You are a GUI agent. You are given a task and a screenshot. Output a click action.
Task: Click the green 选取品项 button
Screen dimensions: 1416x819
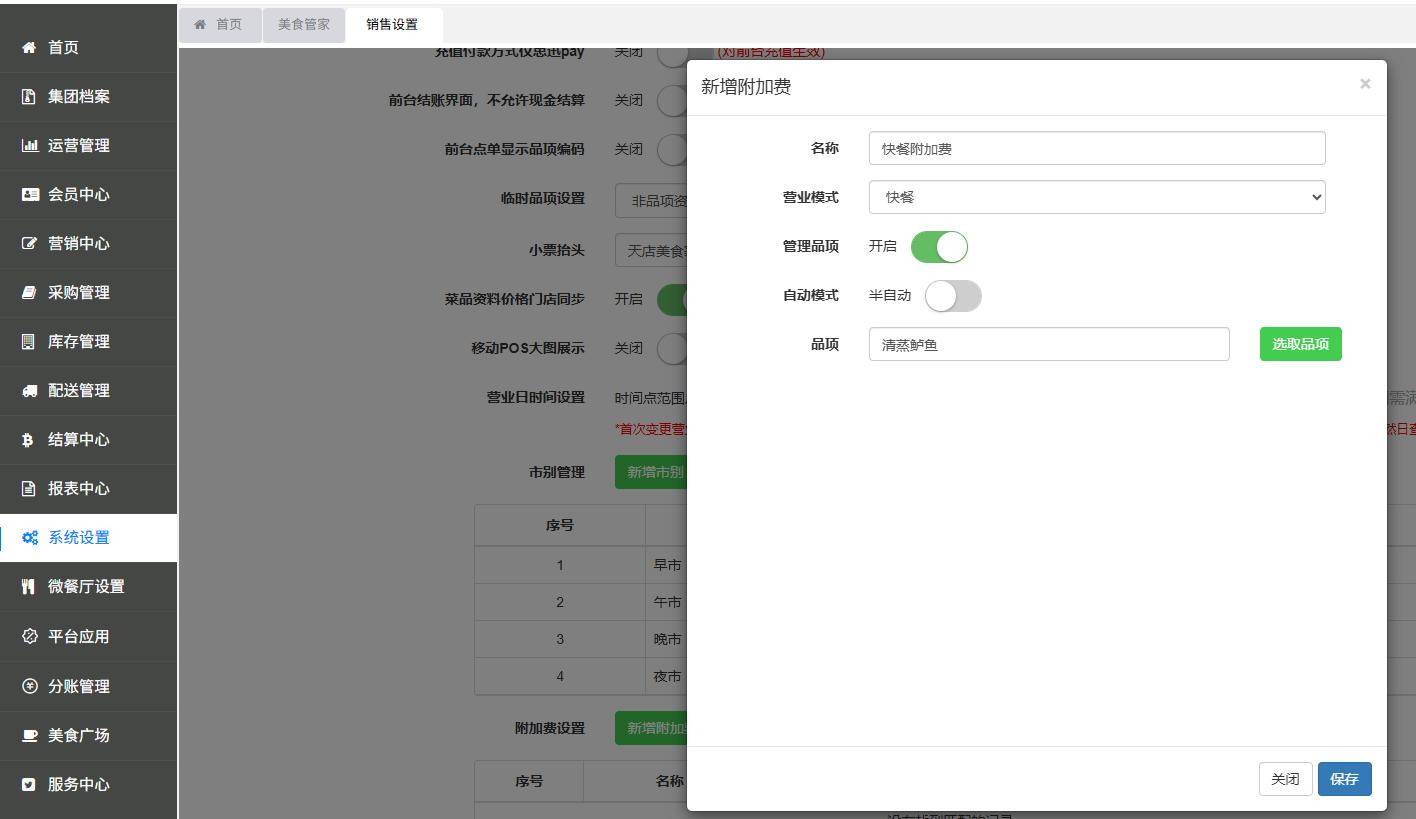(1300, 344)
